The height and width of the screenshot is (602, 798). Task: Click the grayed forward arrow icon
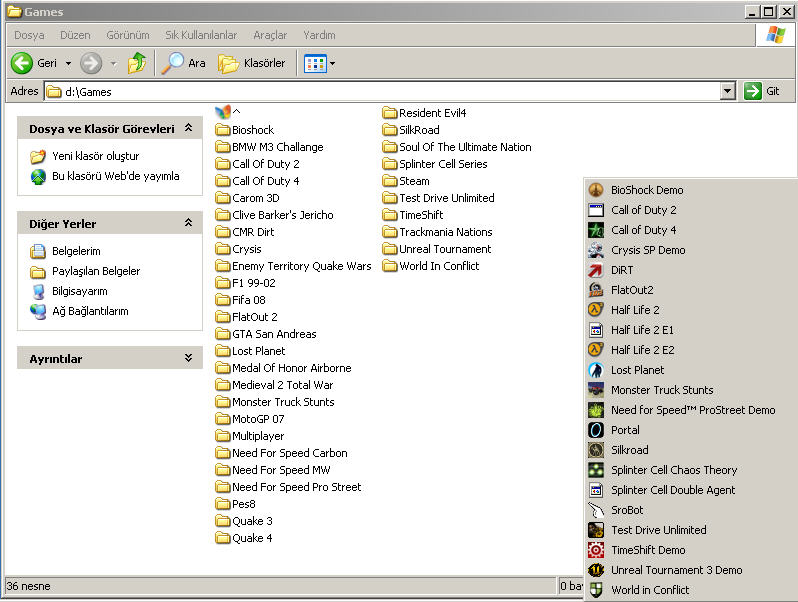[x=92, y=63]
